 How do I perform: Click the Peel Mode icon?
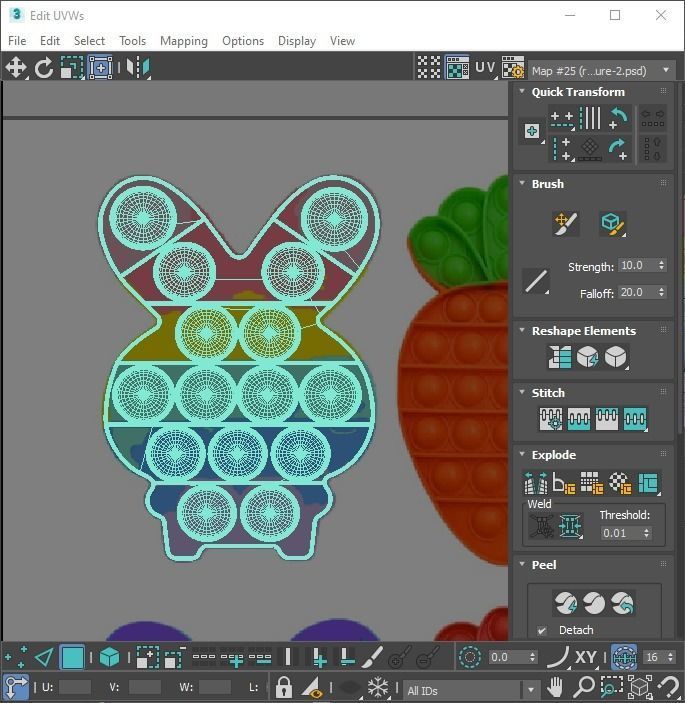[594, 603]
